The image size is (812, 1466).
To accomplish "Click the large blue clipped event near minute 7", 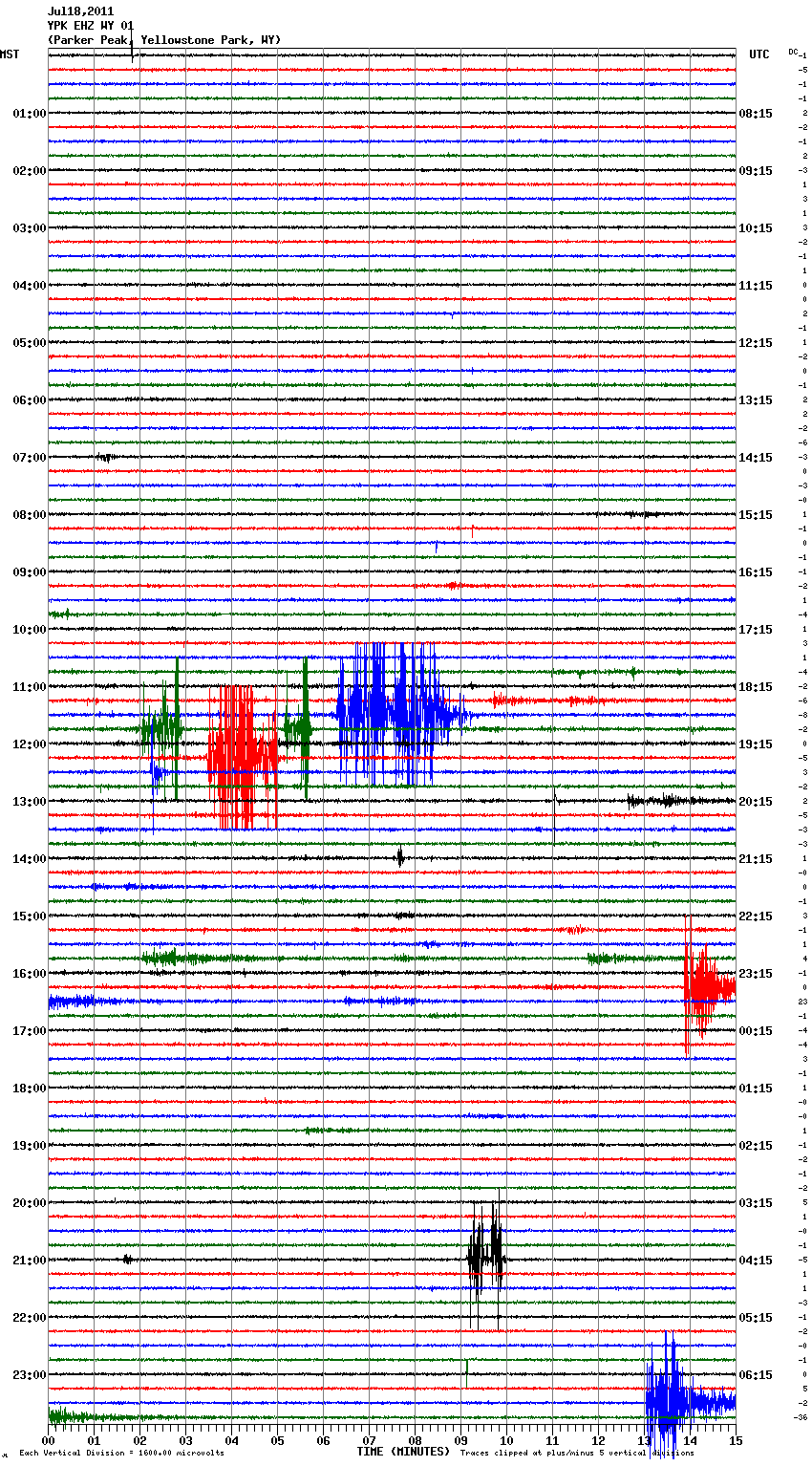I will click(x=401, y=714).
